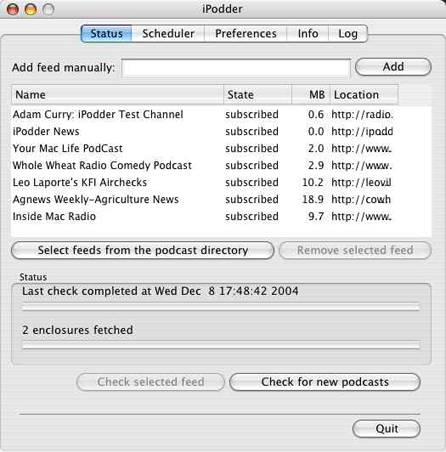Select Whole Wheat Radio Comedy Podcast feed
Image resolution: width=446 pixels, height=452 pixels.
coord(221,165)
